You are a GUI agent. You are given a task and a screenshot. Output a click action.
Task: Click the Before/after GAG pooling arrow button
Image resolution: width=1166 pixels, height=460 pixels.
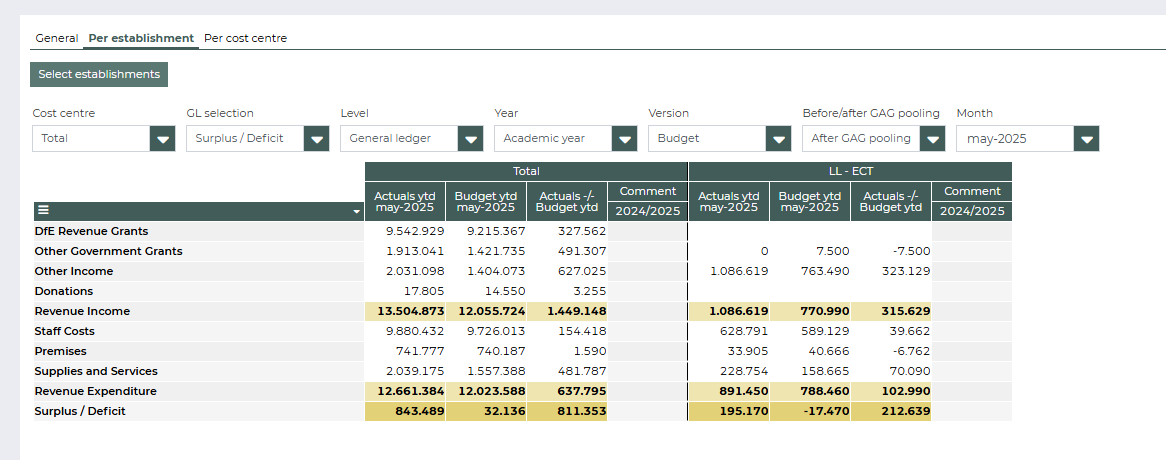click(x=932, y=139)
